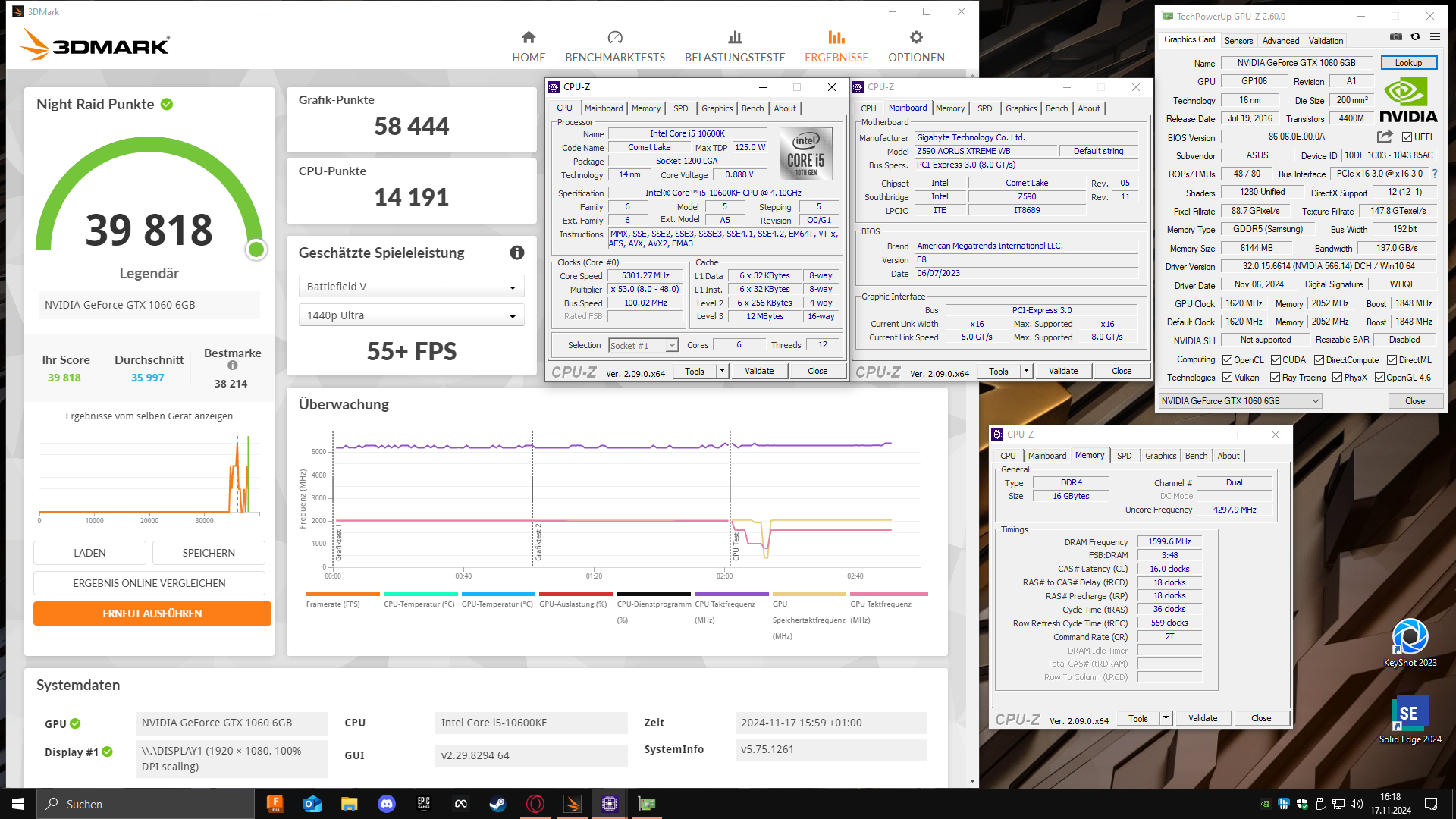The width and height of the screenshot is (1456, 819).
Task: Take GPU-Z screenshot with camera icon
Action: point(1395,36)
